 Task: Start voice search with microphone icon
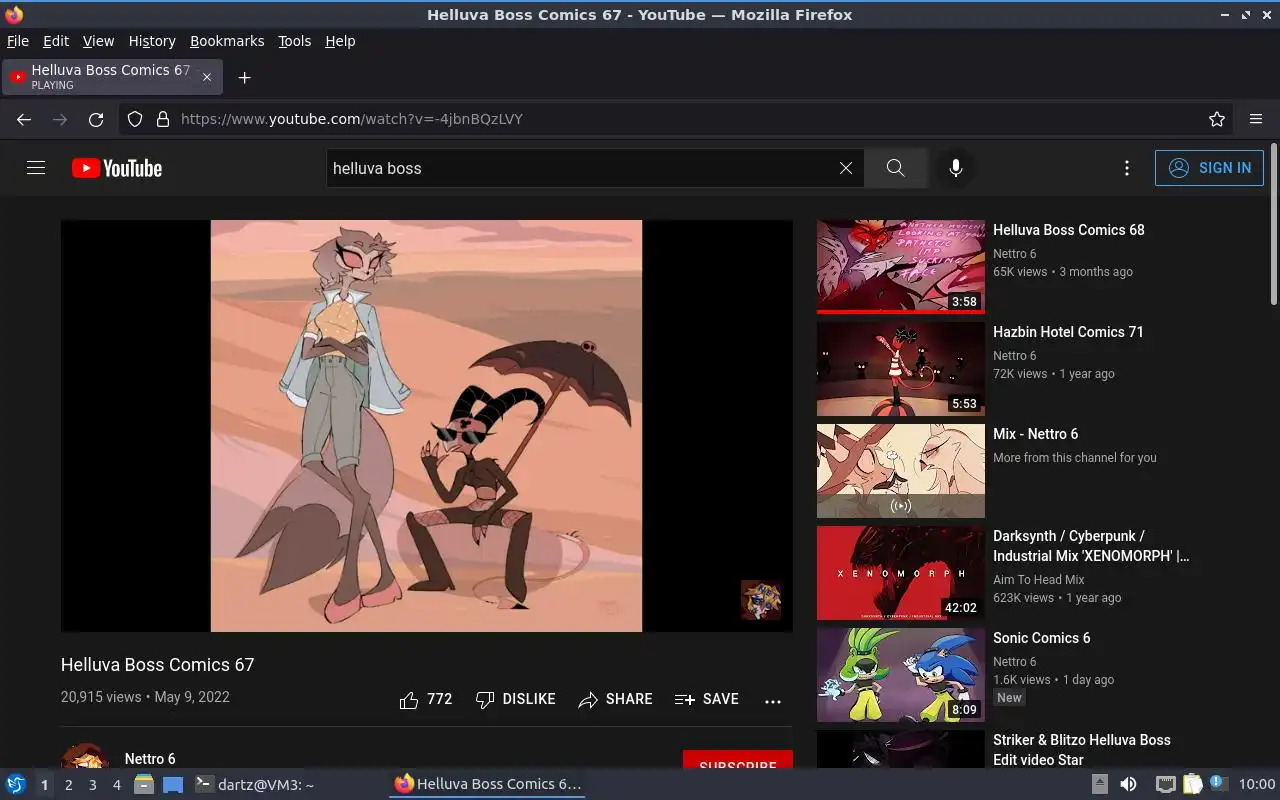tap(956, 168)
